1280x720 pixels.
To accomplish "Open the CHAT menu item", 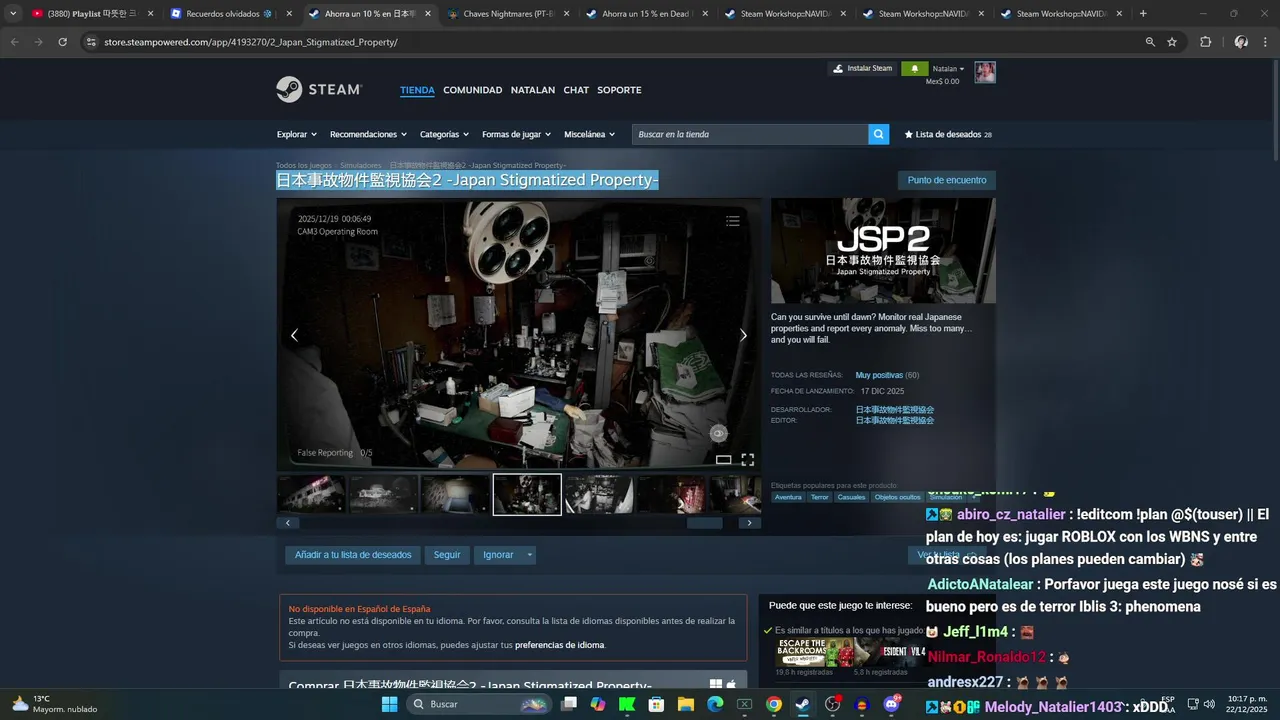I will tap(576, 90).
